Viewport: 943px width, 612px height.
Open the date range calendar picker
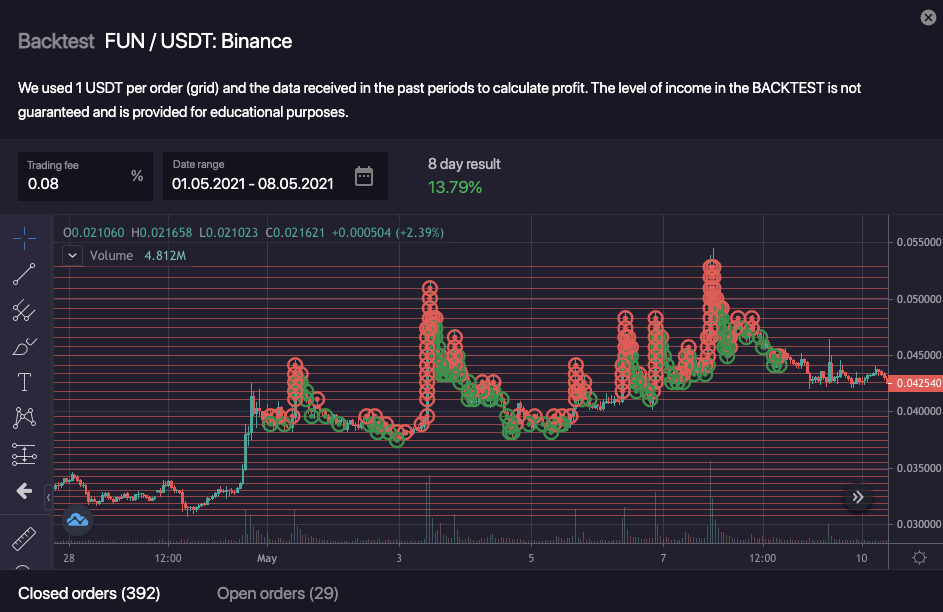click(x=364, y=177)
